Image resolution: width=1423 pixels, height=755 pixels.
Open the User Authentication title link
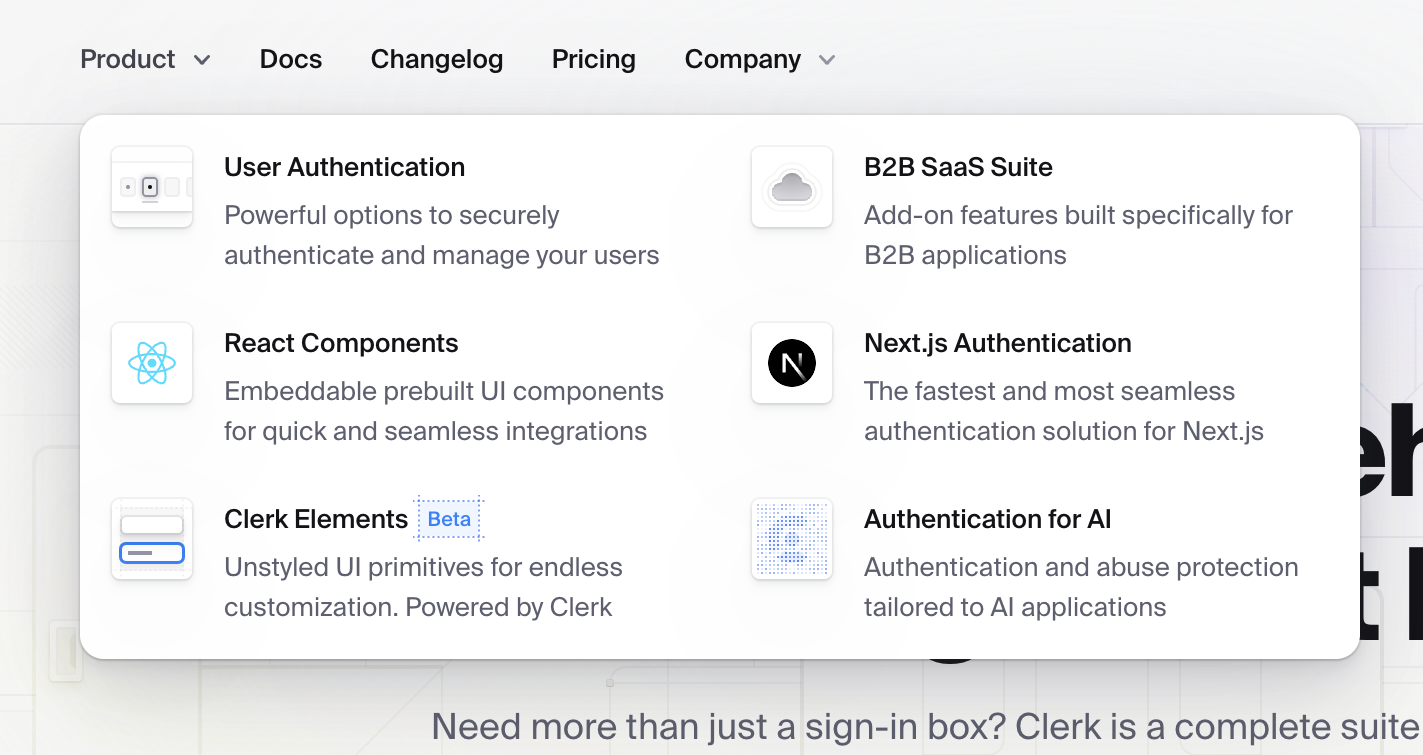click(x=345, y=167)
